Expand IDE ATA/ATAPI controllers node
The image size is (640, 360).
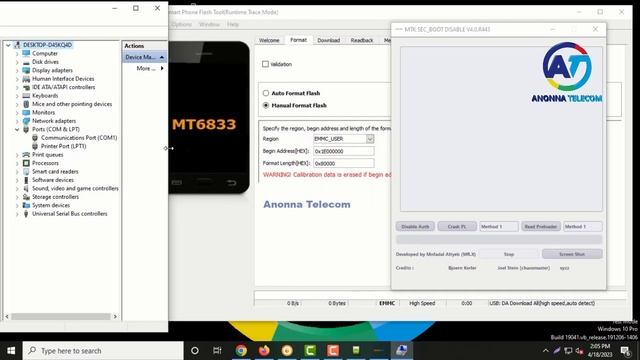click(x=17, y=87)
